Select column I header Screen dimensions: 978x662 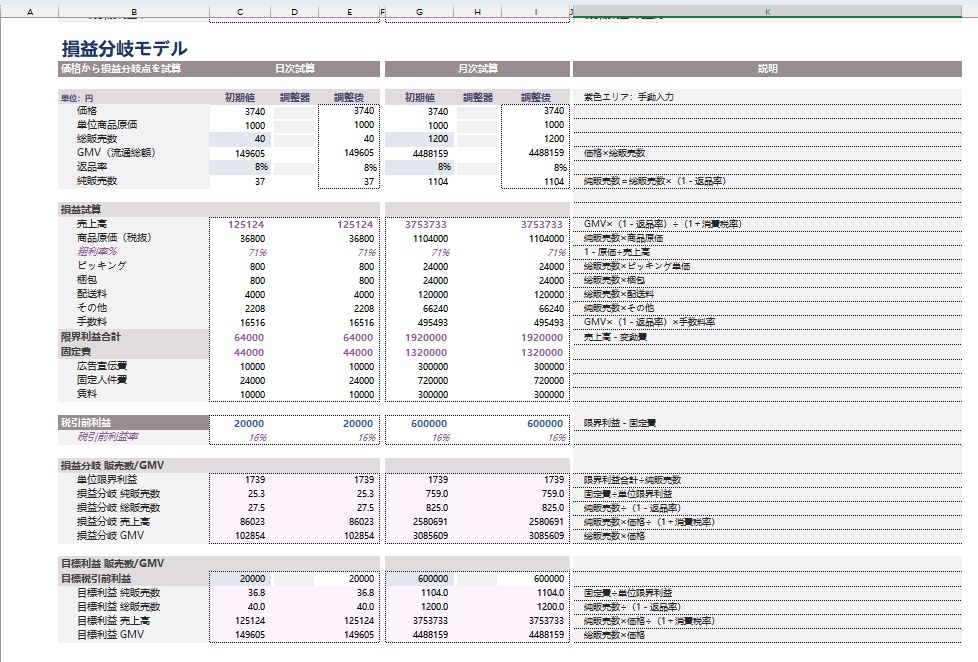[x=535, y=12]
